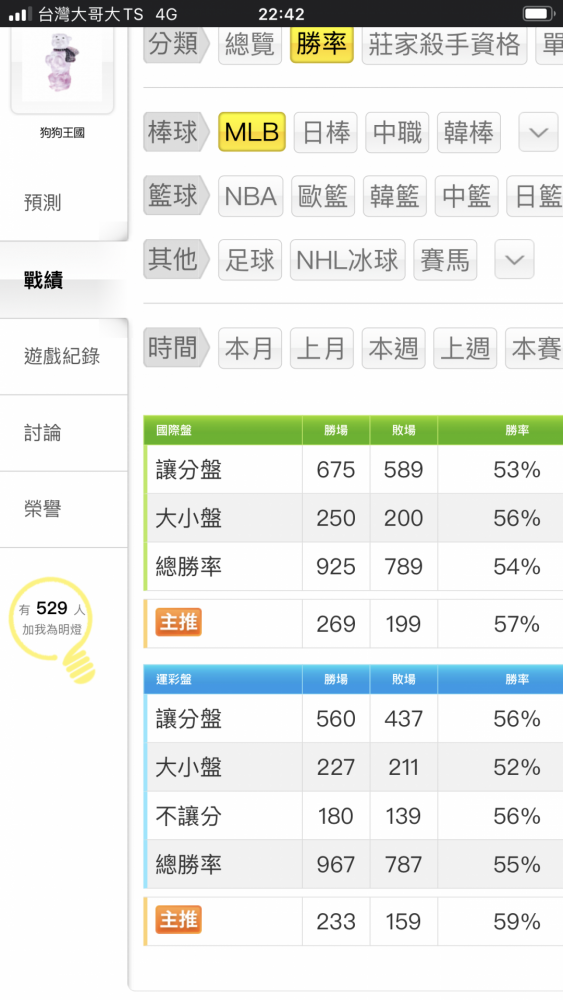Click the 運彩盤 table header

pyautogui.click(x=223, y=679)
